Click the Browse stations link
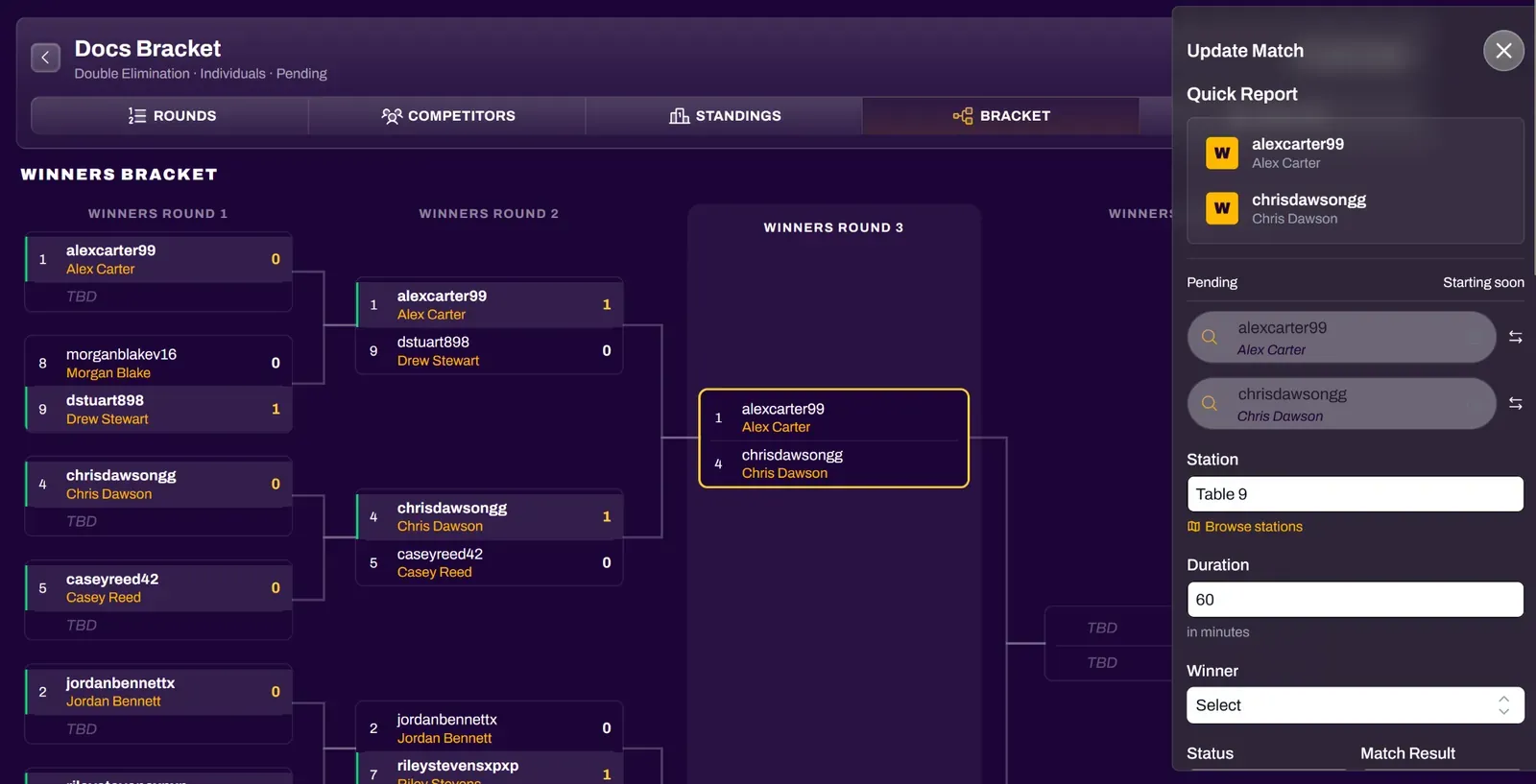 [1245, 527]
